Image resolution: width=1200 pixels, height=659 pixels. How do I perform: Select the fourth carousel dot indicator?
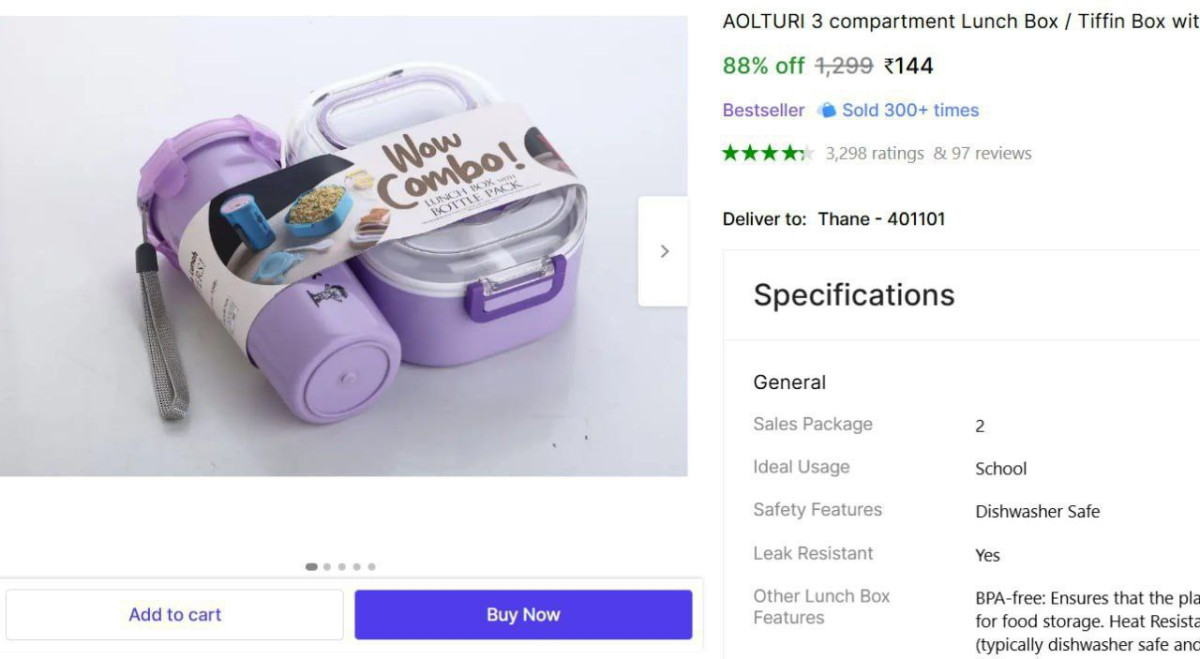[357, 567]
